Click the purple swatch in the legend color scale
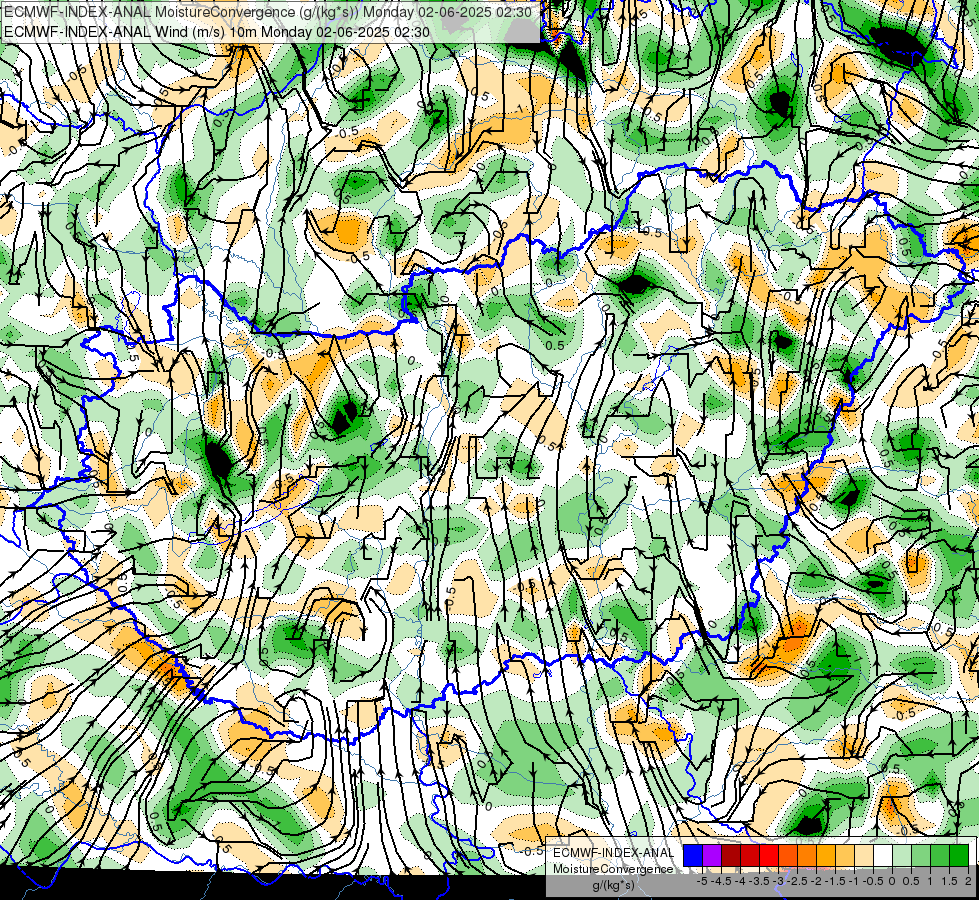The height and width of the screenshot is (900, 979). coord(712,855)
